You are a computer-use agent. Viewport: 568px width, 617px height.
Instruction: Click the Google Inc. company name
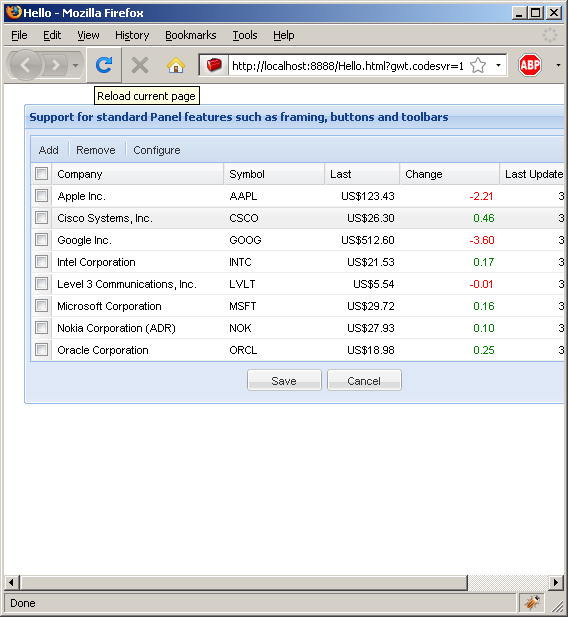(x=84, y=240)
